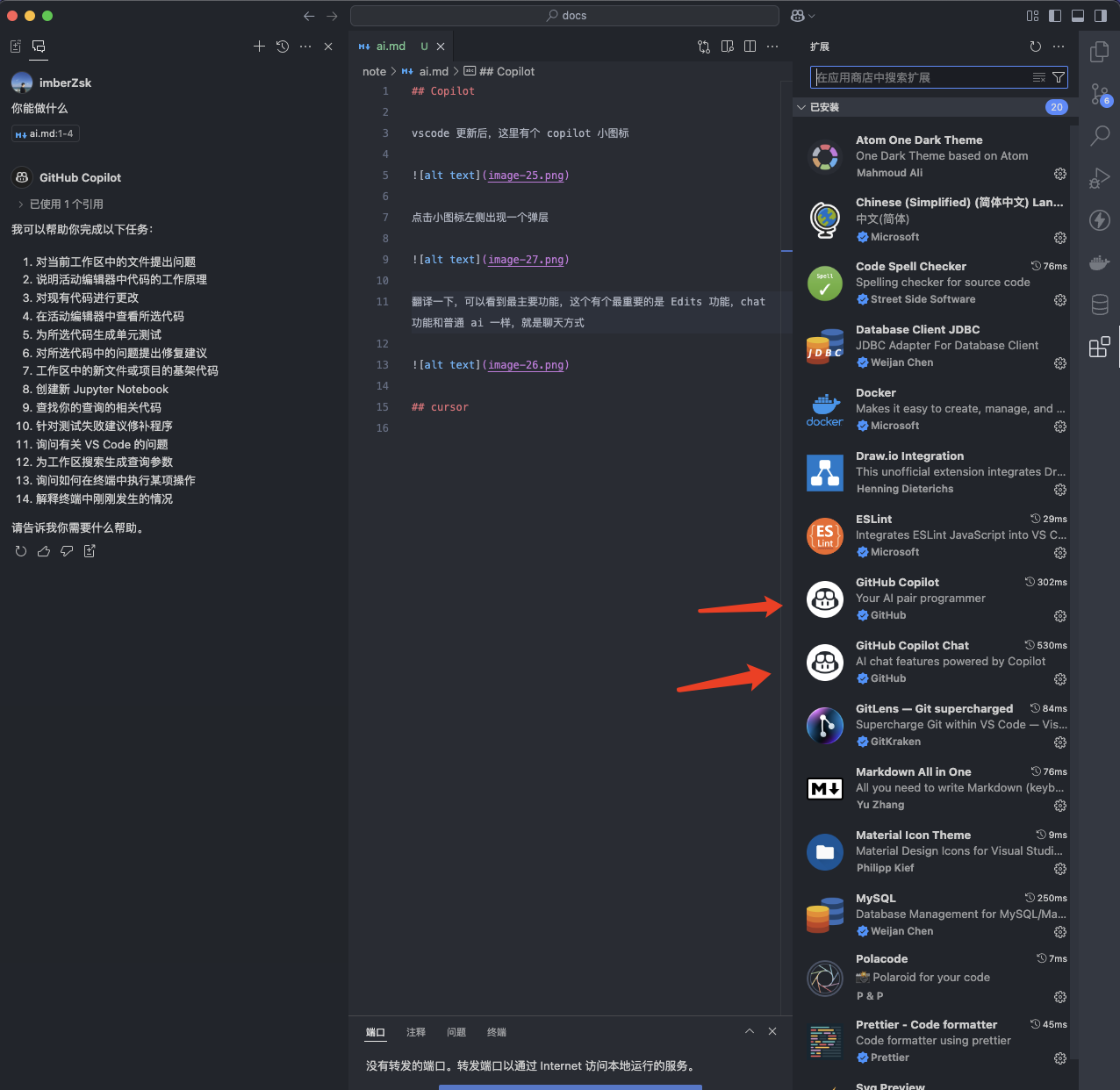Switch to the 注释 panel tab
The height and width of the screenshot is (1090, 1120).
[416, 1032]
